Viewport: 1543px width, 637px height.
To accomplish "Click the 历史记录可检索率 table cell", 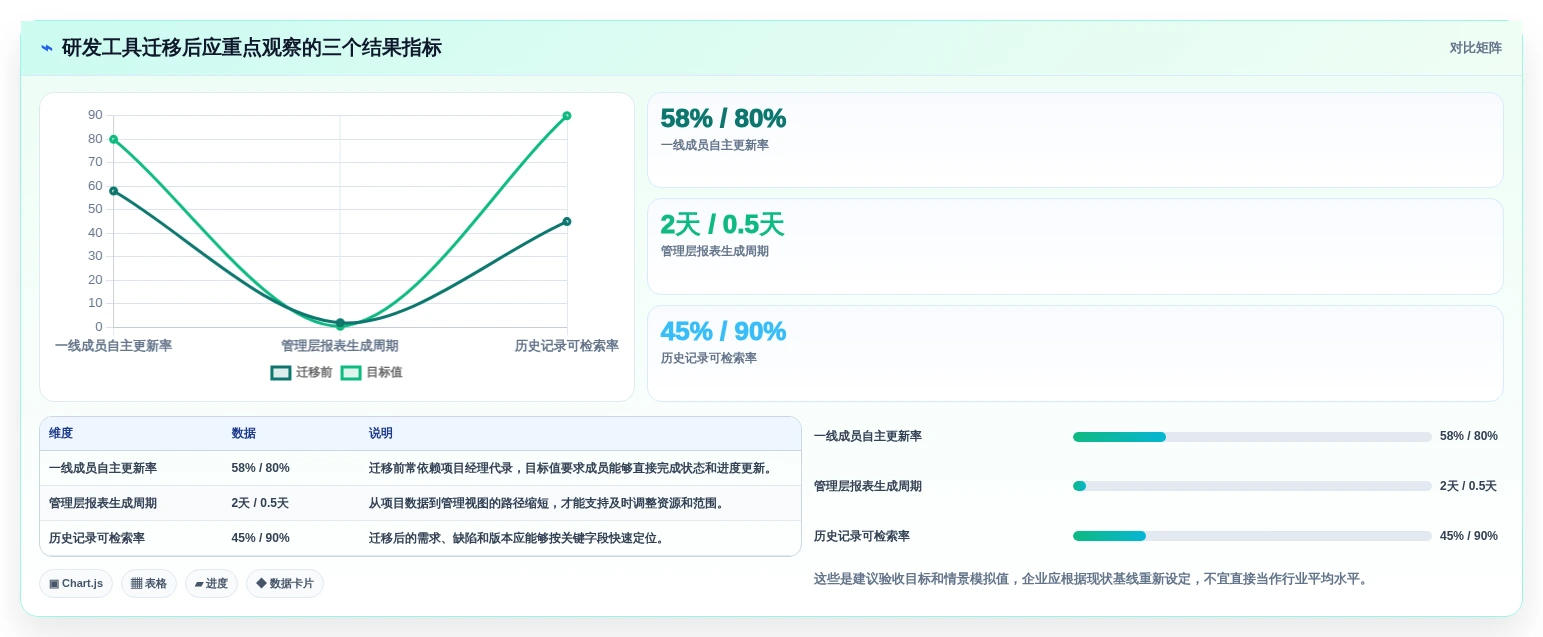I will pos(97,538).
